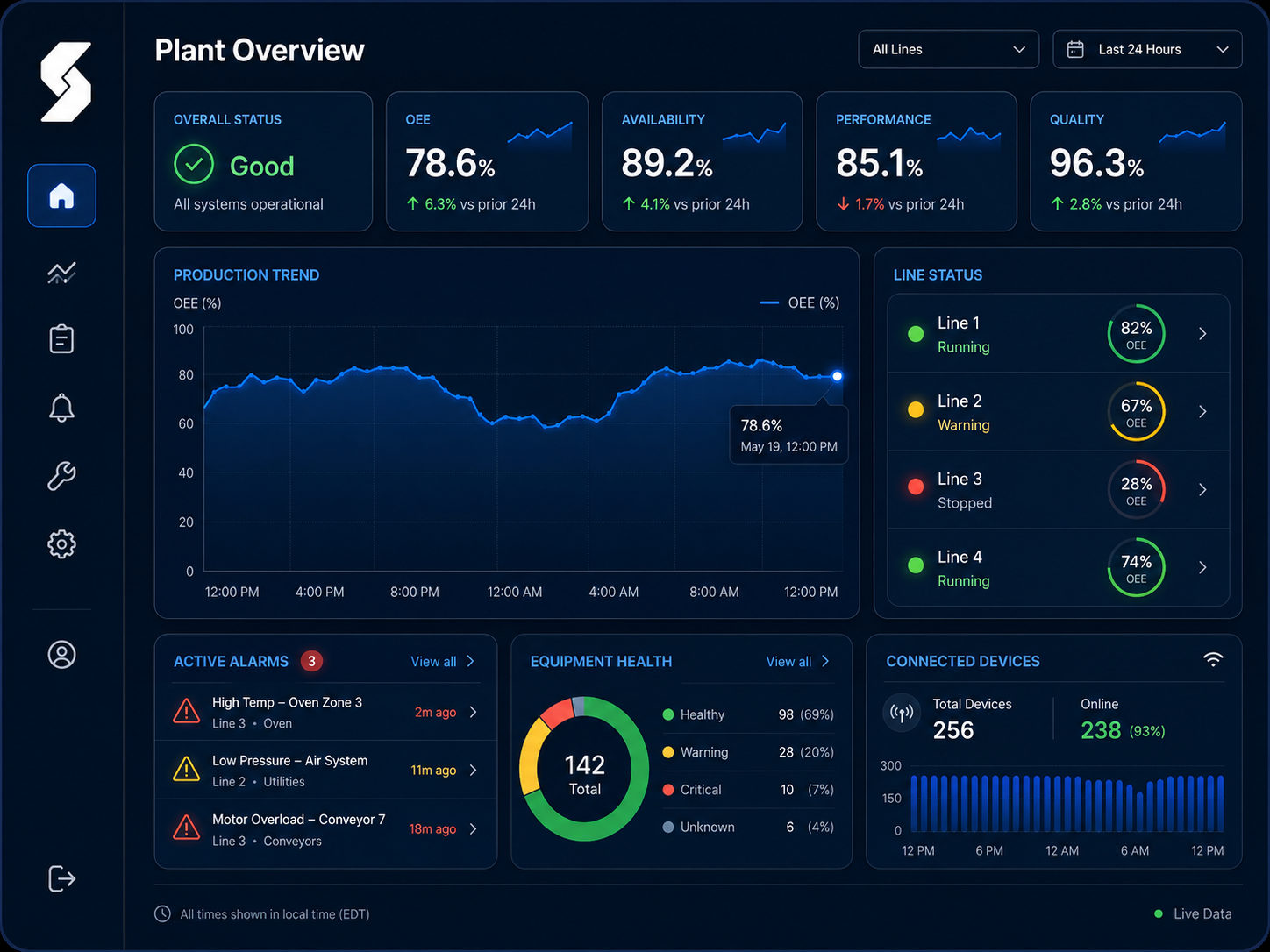Click the active alarms count badge 3
This screenshot has width=1270, height=952.
pyautogui.click(x=311, y=661)
